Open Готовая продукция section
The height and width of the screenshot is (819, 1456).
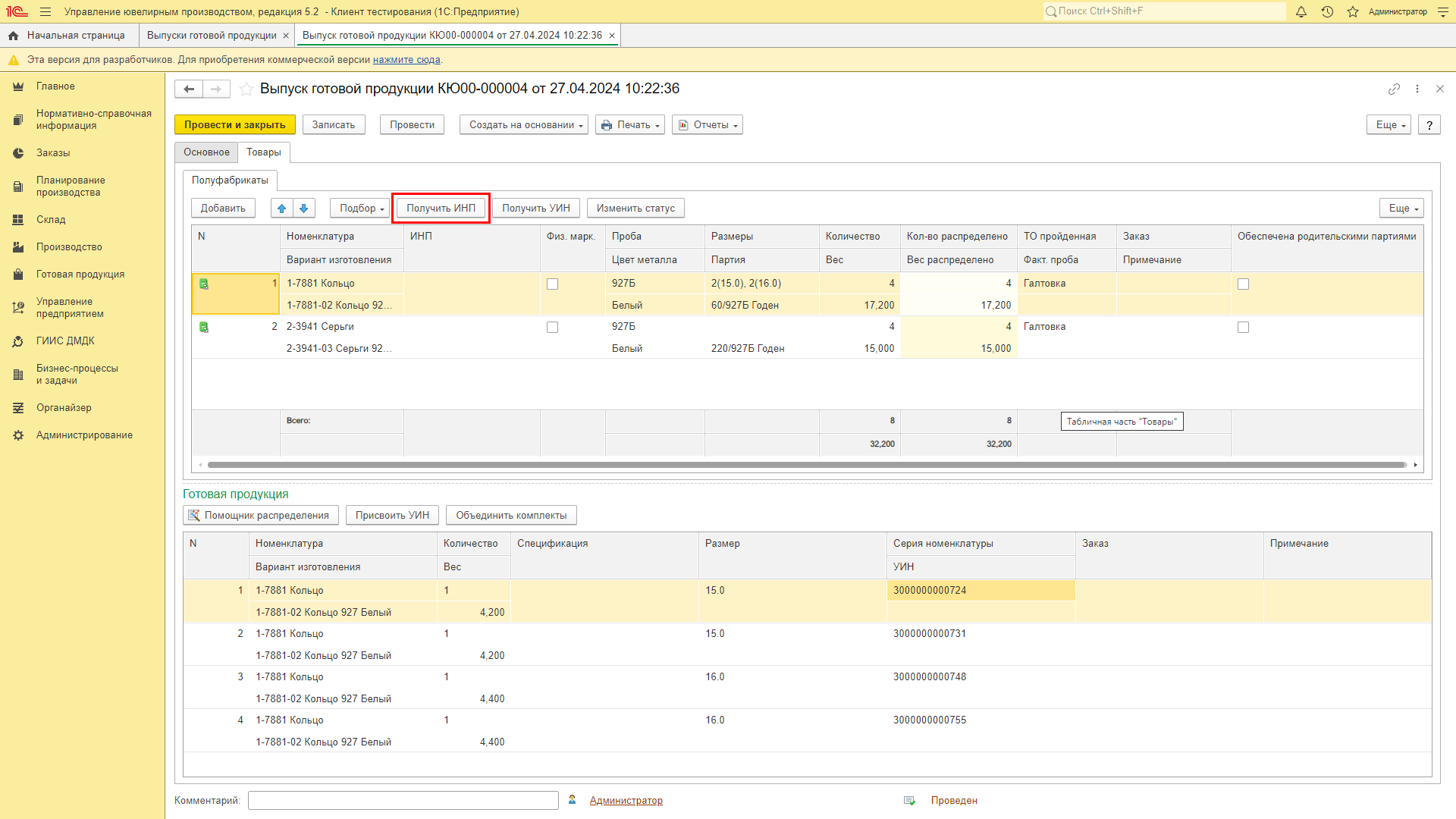pos(80,275)
